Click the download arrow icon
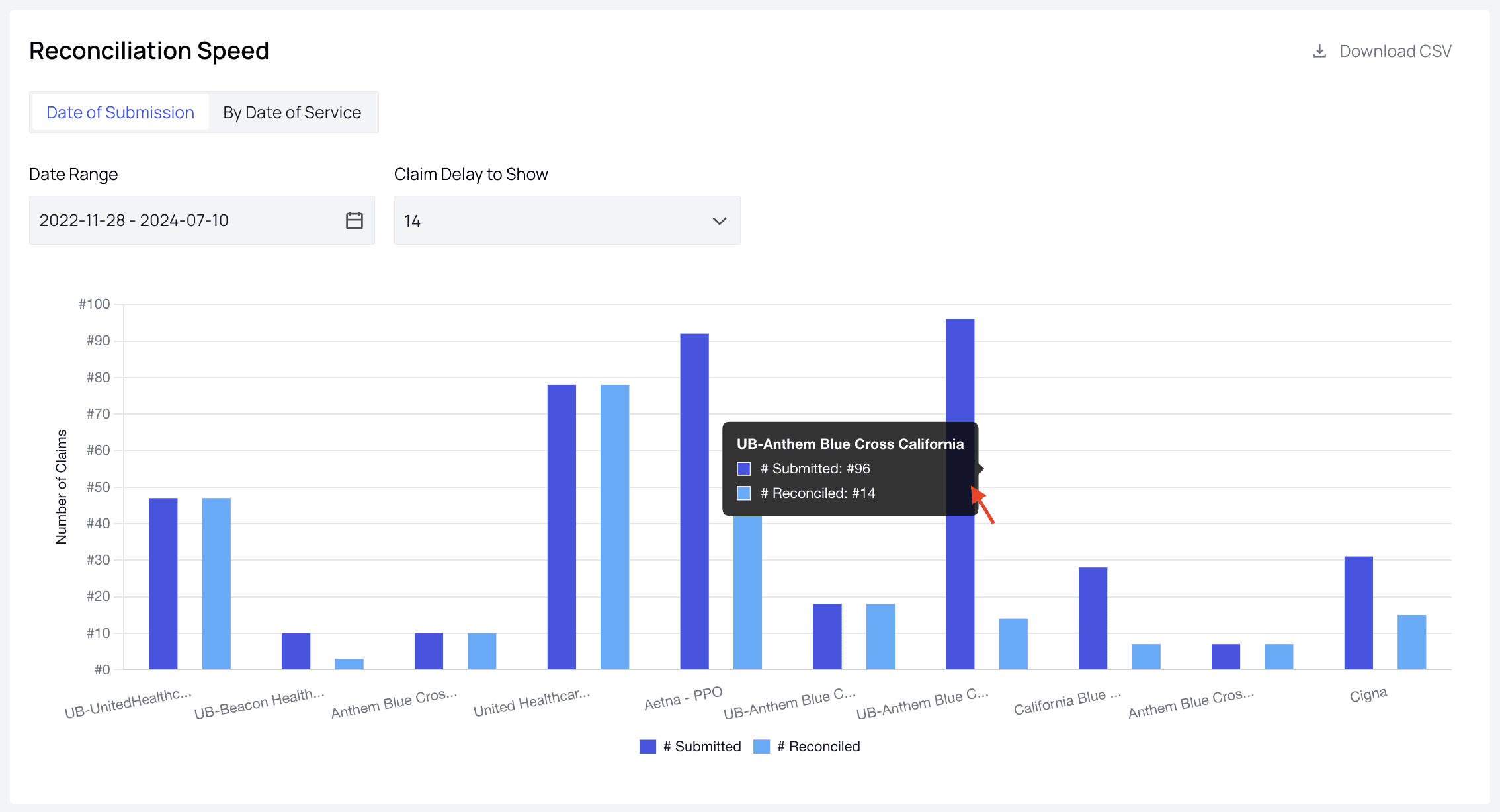Image resolution: width=1500 pixels, height=812 pixels. [1319, 51]
